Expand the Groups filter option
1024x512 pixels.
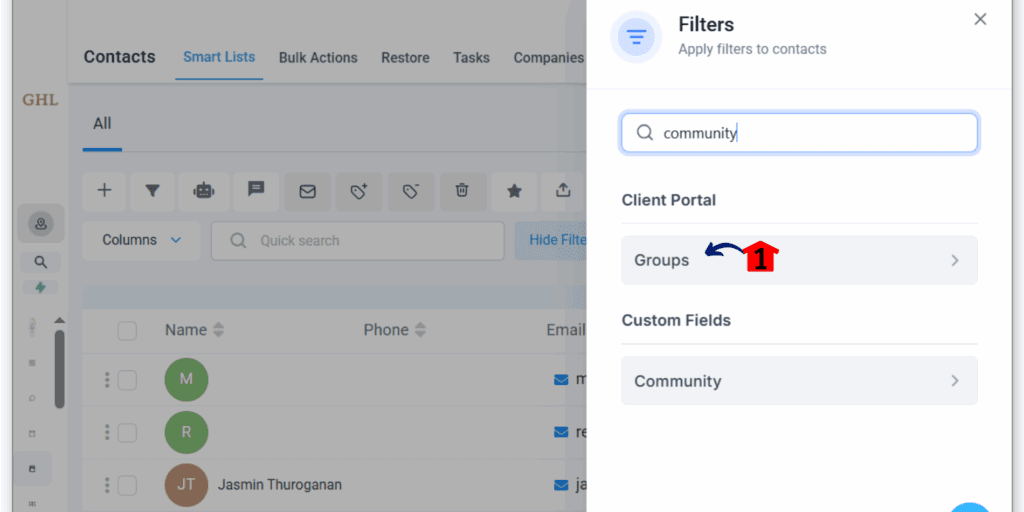pyautogui.click(x=799, y=261)
